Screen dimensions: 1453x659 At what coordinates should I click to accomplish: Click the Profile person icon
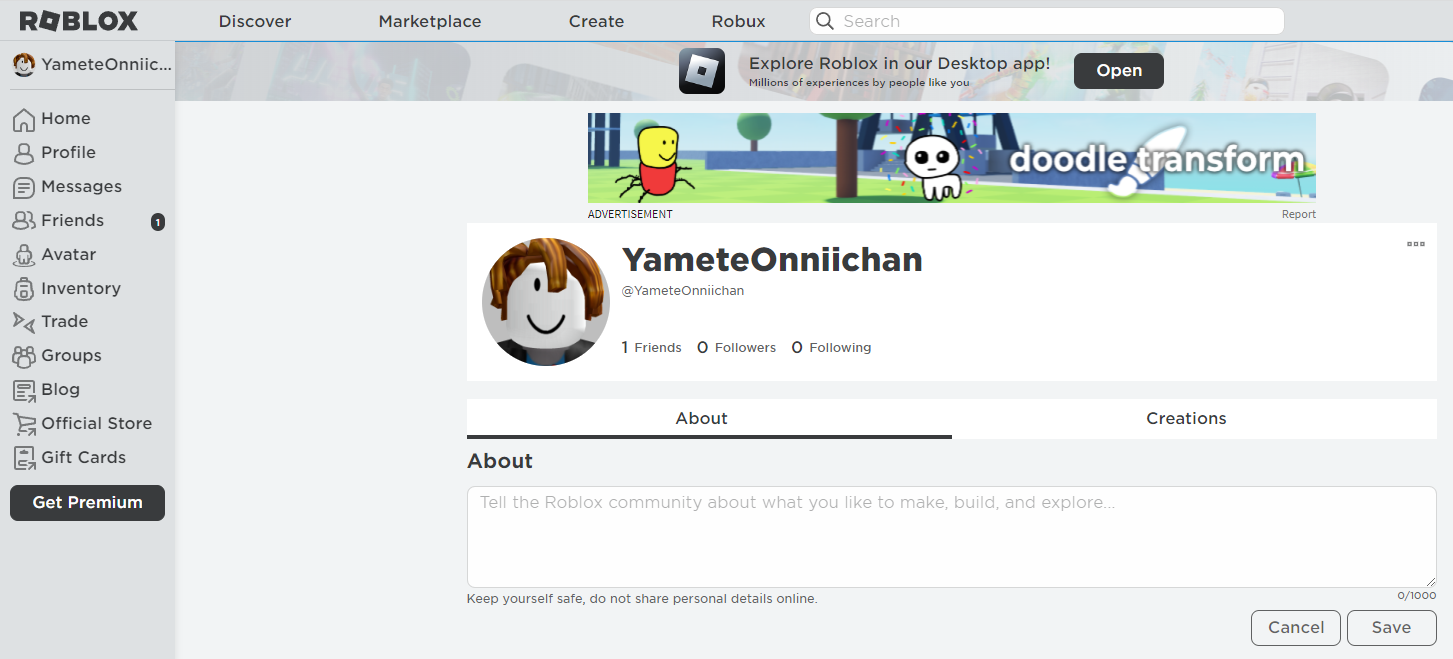click(24, 153)
